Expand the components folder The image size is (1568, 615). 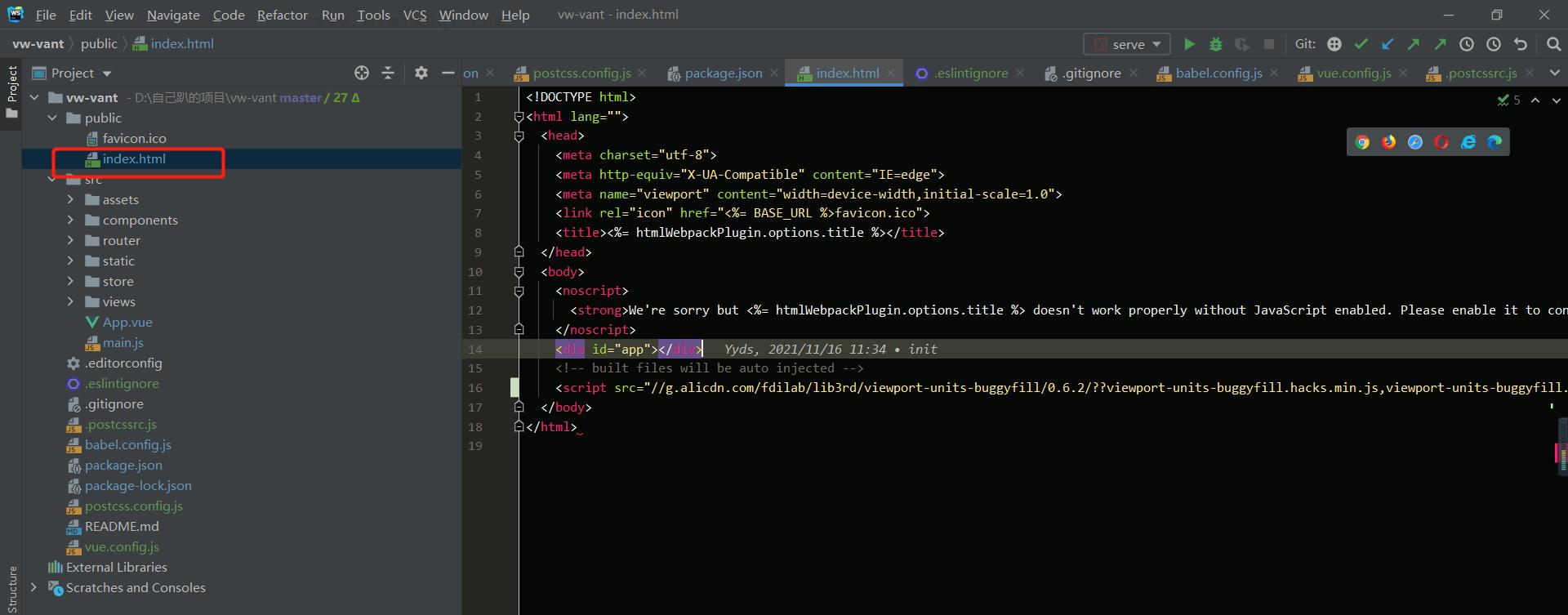(x=70, y=220)
